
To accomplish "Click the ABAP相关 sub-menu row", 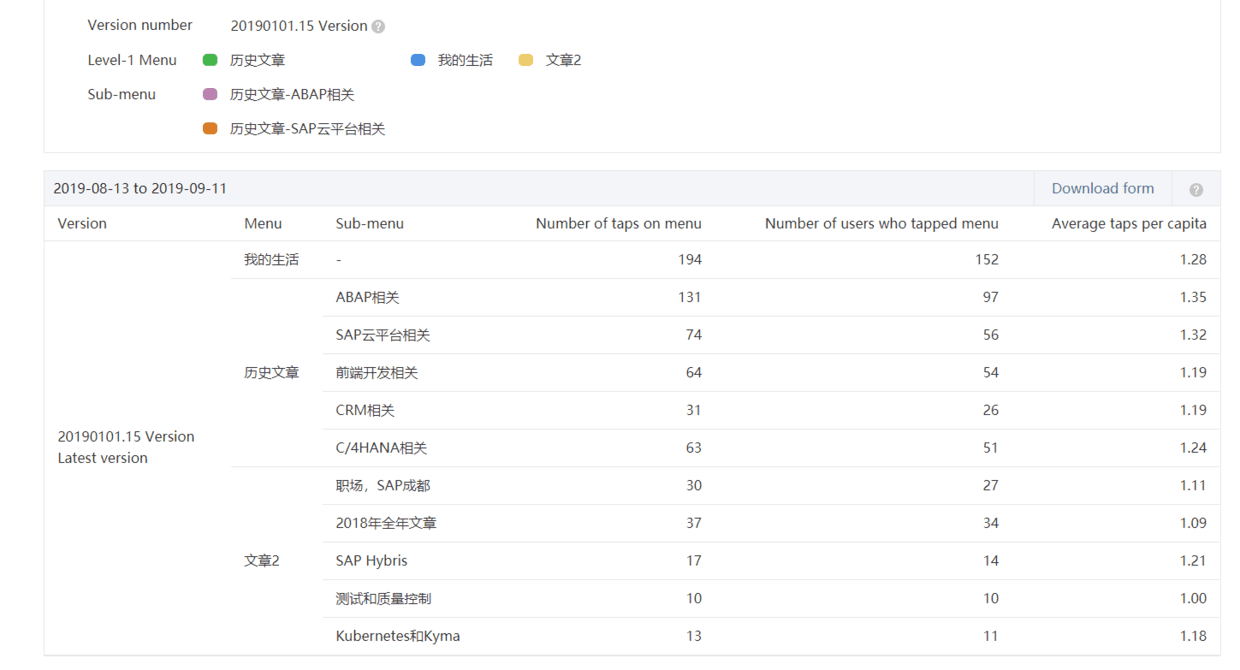I will [771, 297].
